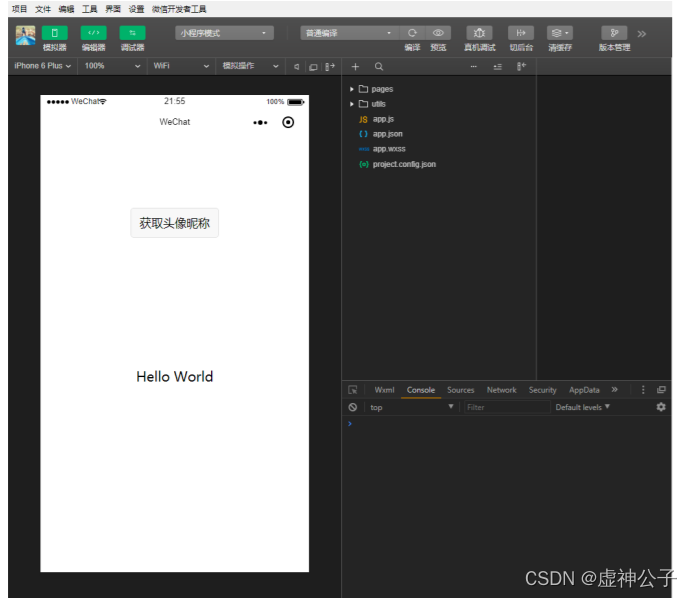Switch to the AppData tab
The image size is (692, 598).
[584, 390]
